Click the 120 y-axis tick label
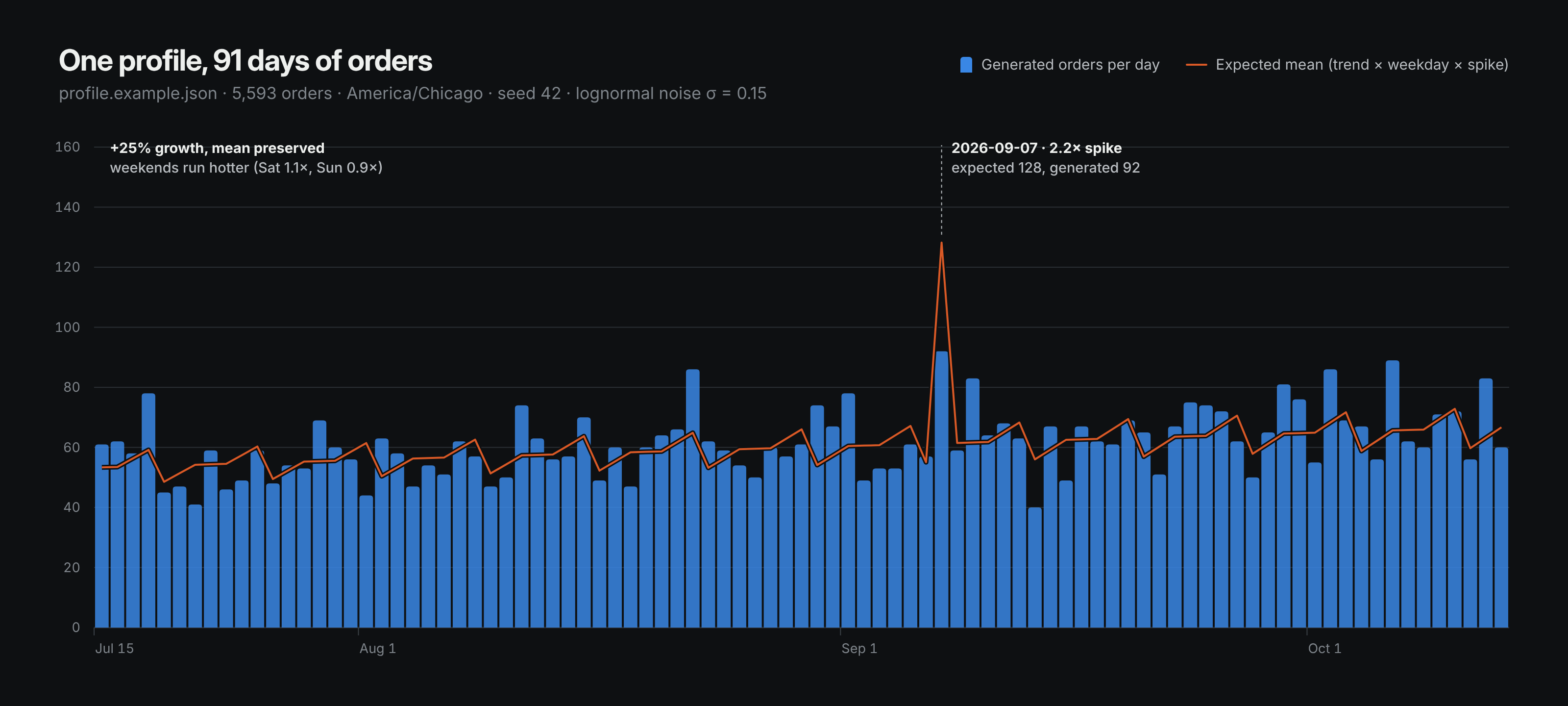Image resolution: width=1568 pixels, height=706 pixels. click(x=68, y=267)
